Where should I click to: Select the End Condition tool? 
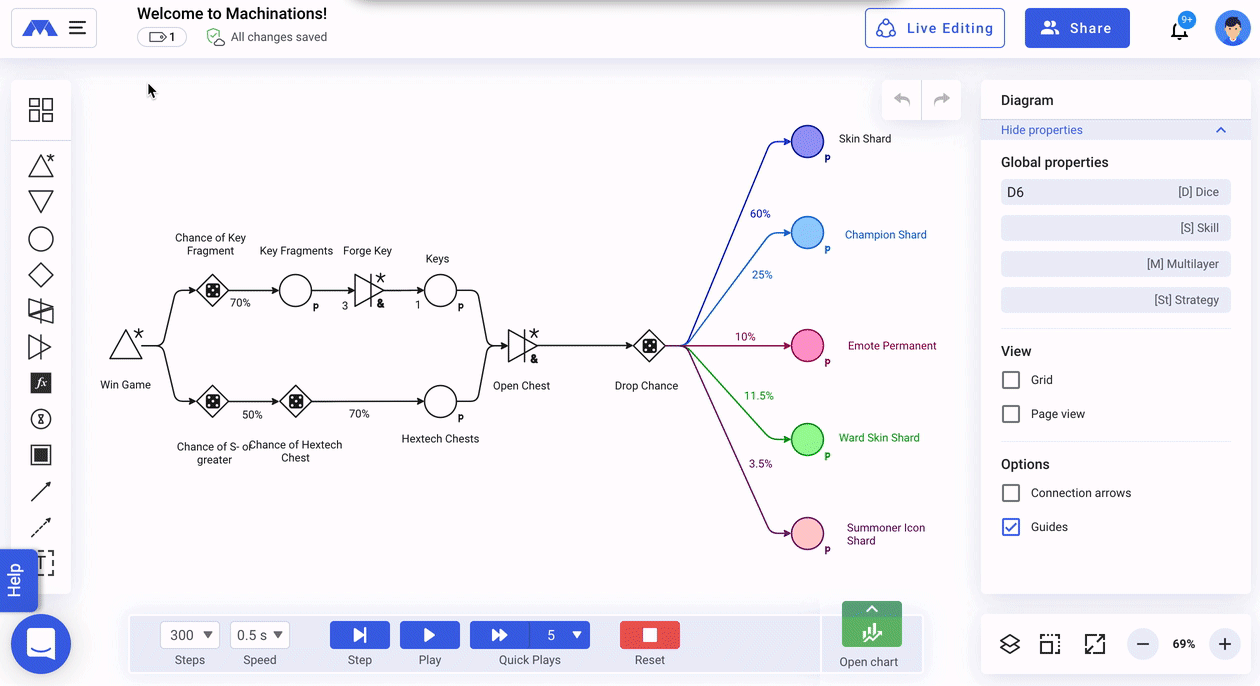[x=41, y=455]
